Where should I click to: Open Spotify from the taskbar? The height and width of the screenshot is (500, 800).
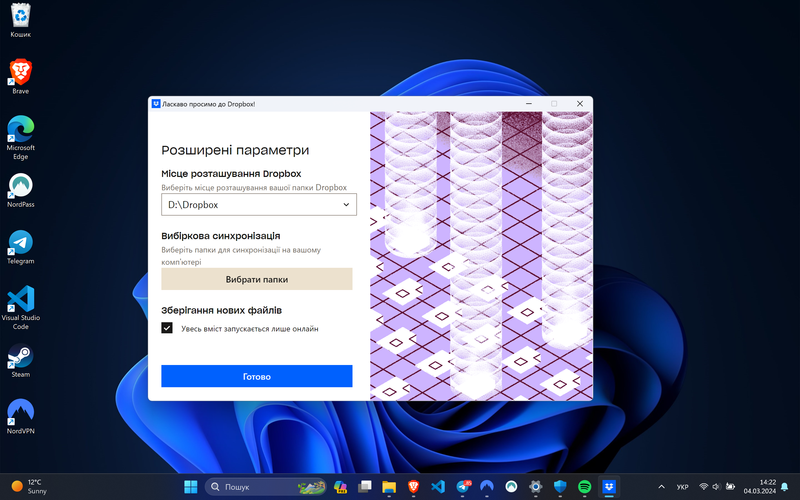[x=585, y=486]
